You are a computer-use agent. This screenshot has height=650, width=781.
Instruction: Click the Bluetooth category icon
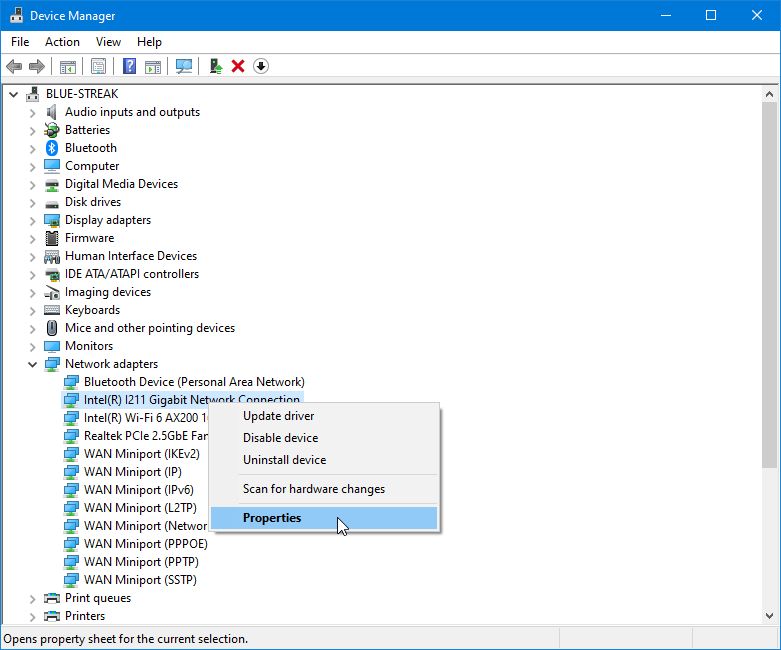point(52,148)
